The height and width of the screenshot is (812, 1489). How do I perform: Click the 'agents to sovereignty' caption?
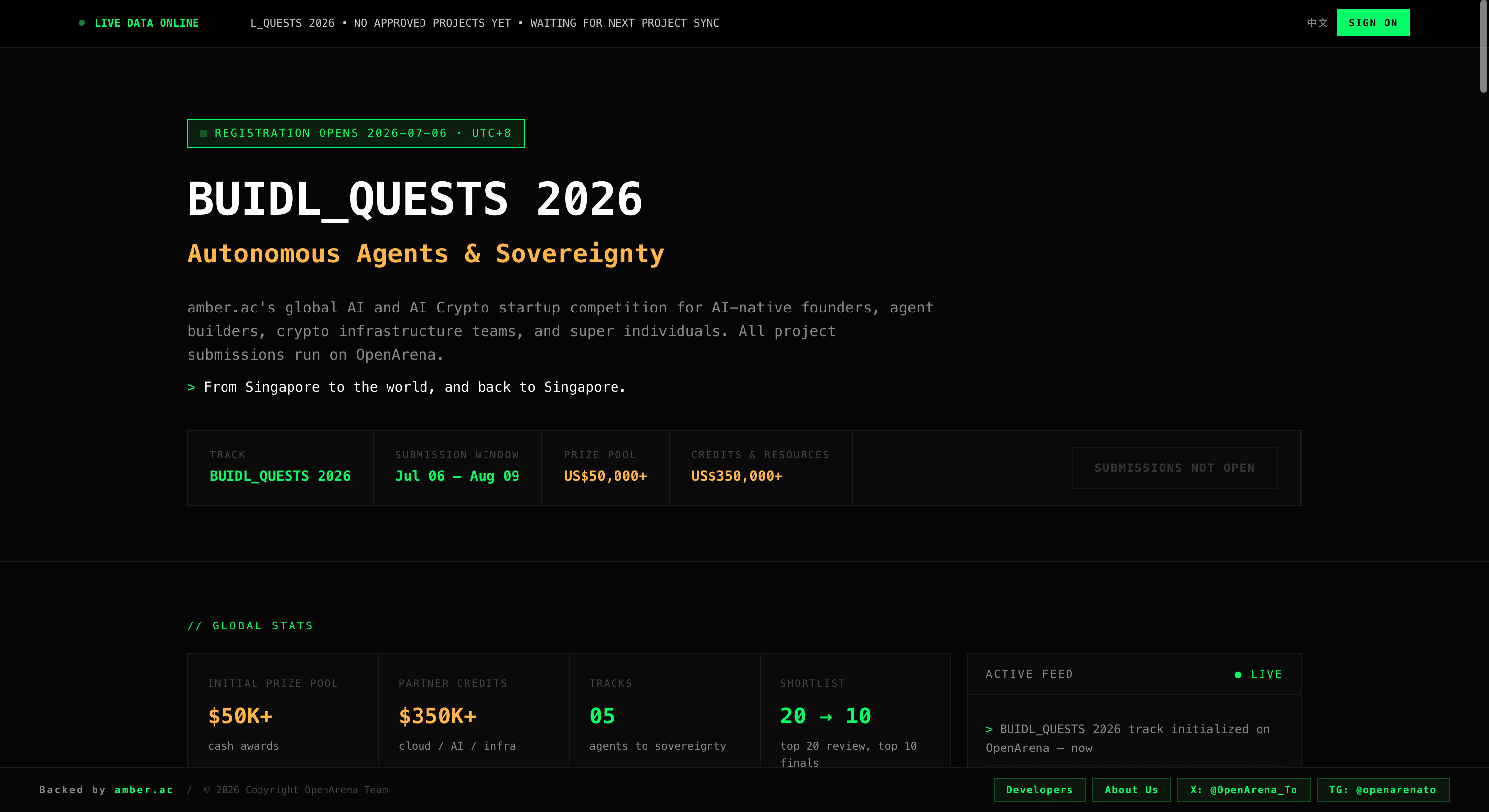[x=657, y=746]
